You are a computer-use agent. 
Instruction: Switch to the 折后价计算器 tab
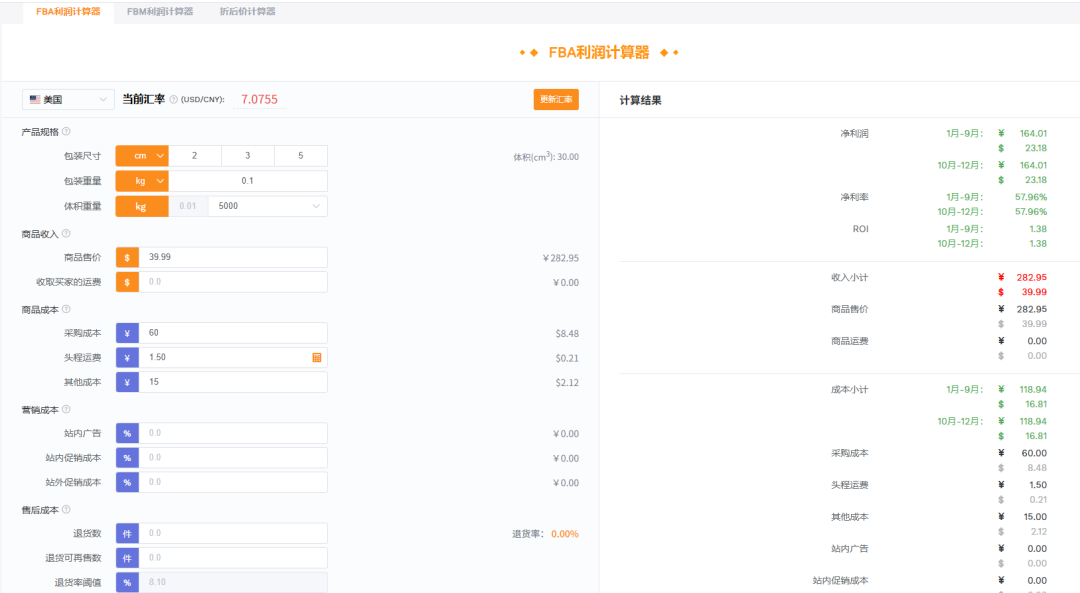point(246,12)
